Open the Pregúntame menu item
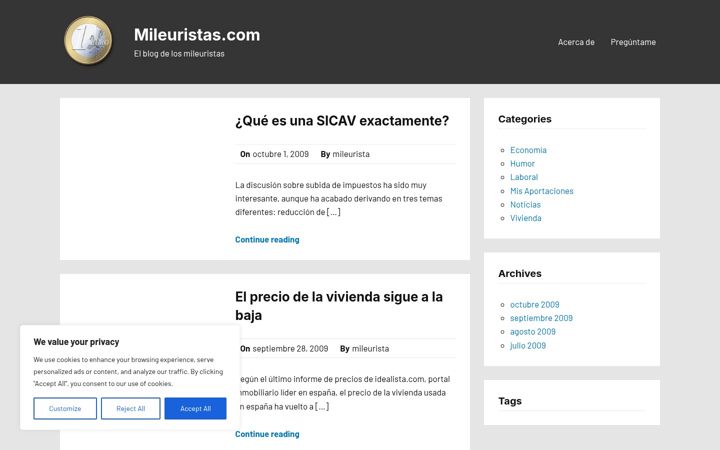 633,42
